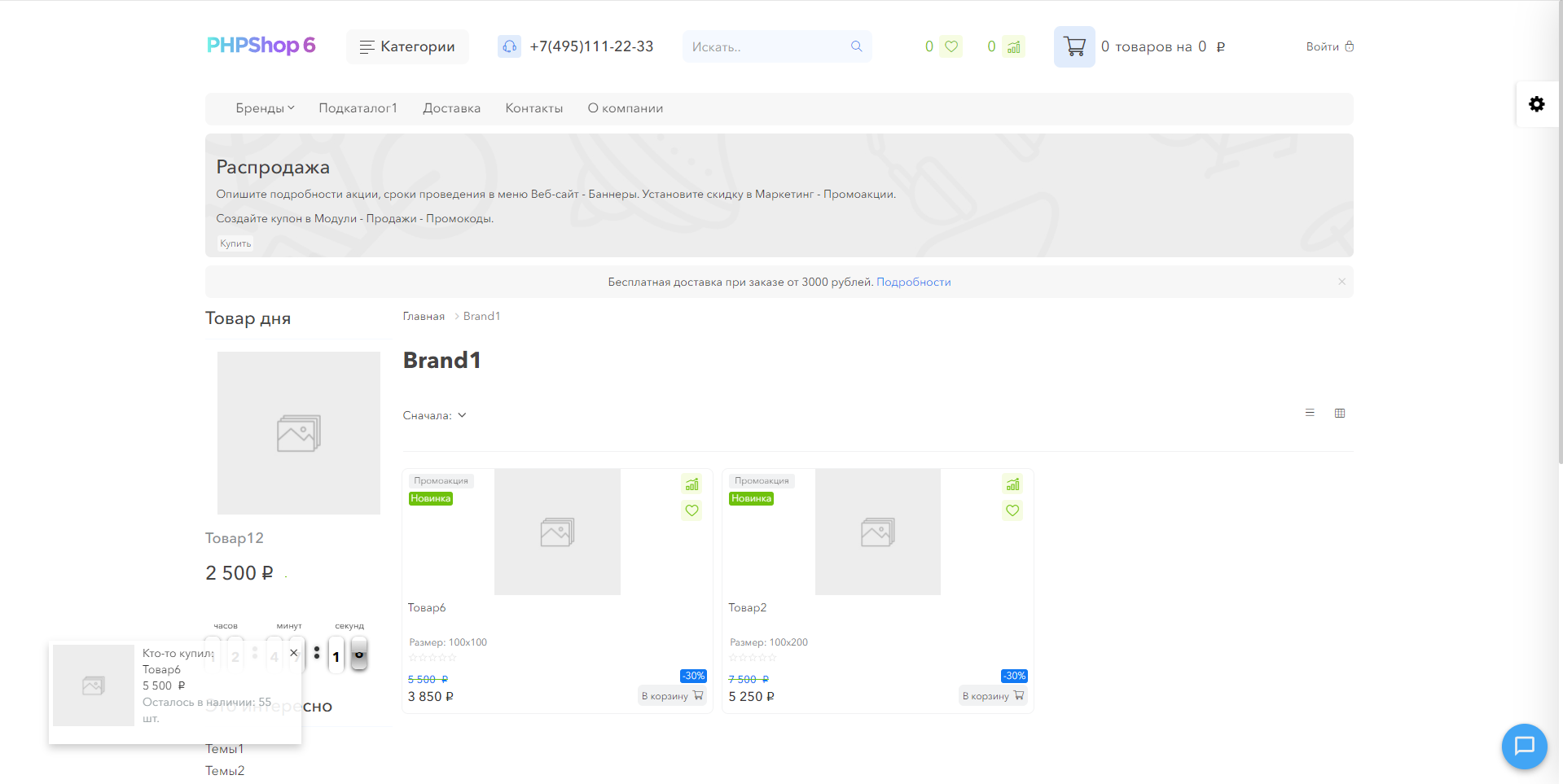Open Доставка menu item
1563x784 pixels.
451,108
